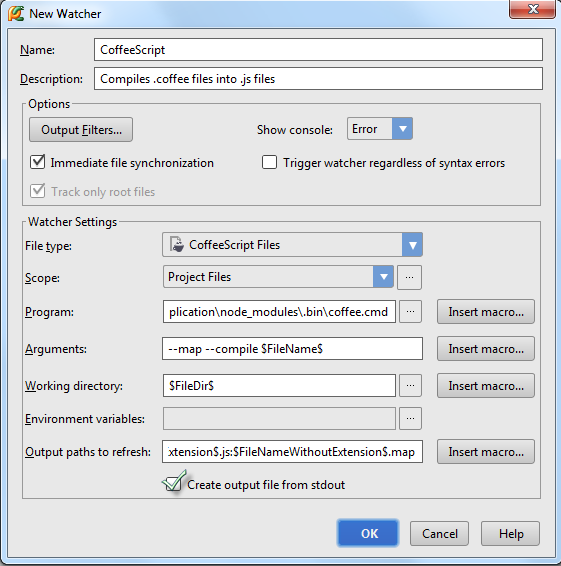Focus the Name field containing CoffeeScript
The height and width of the screenshot is (566, 561).
click(318, 49)
